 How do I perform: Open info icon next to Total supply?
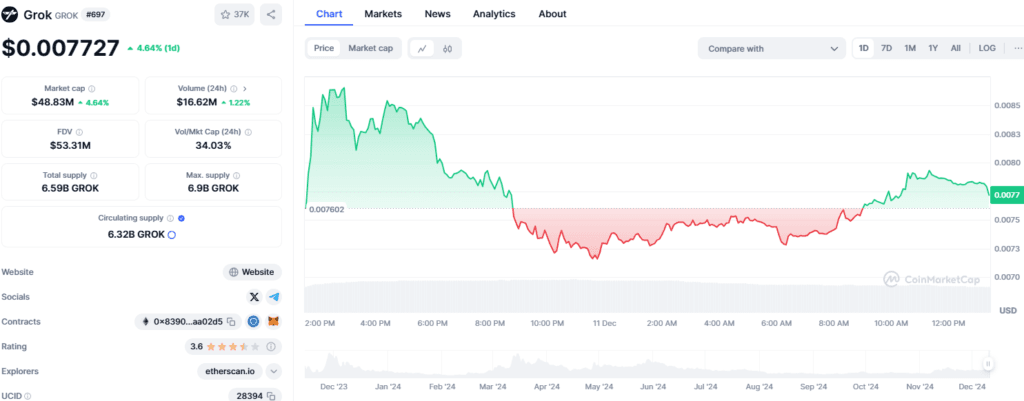(x=93, y=176)
